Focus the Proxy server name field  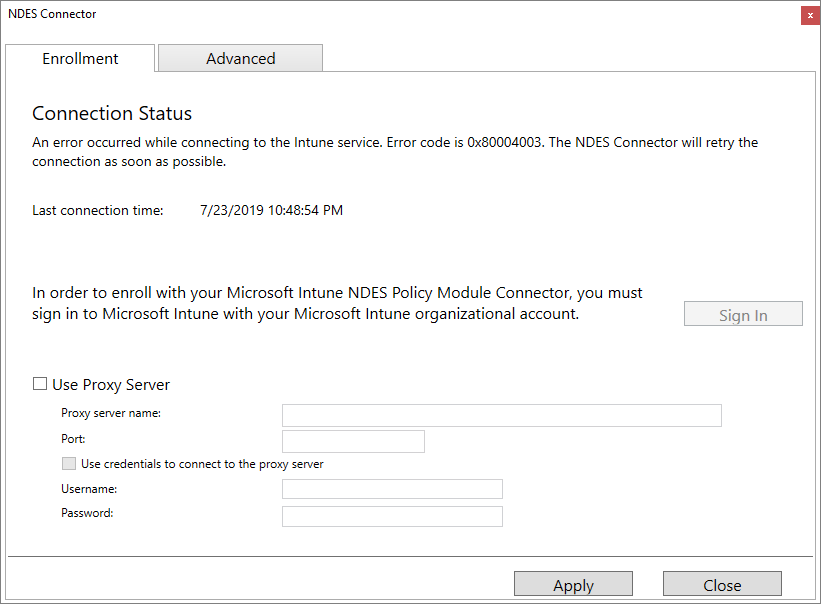point(502,415)
